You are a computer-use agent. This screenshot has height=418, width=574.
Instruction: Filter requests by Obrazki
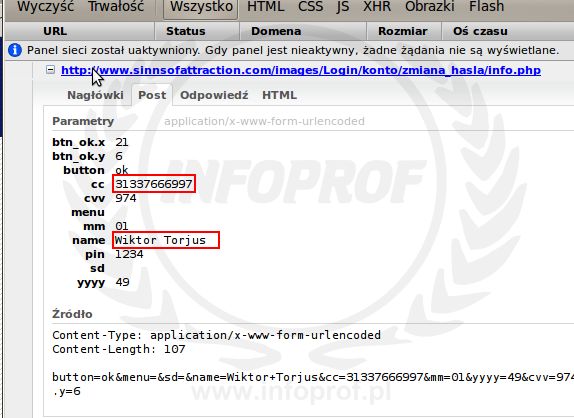coord(430,6)
